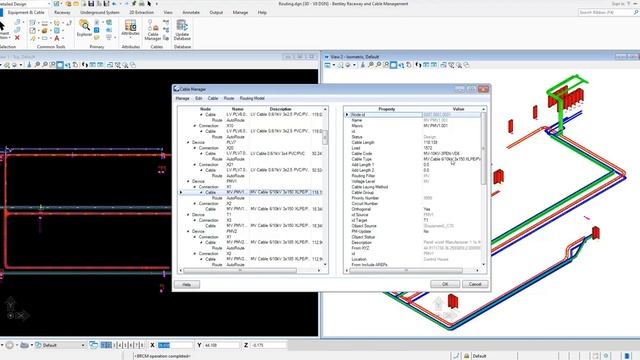
Task: Save the file from quick access toolbar
Action: 91,4
